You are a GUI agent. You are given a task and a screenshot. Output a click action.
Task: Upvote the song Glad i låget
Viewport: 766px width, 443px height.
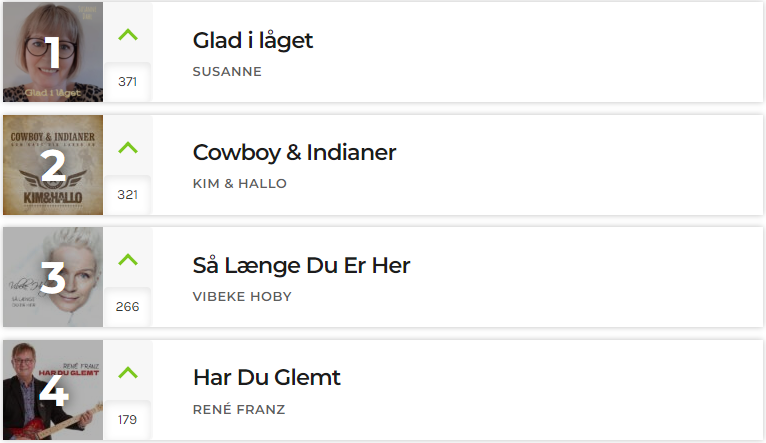tap(128, 35)
